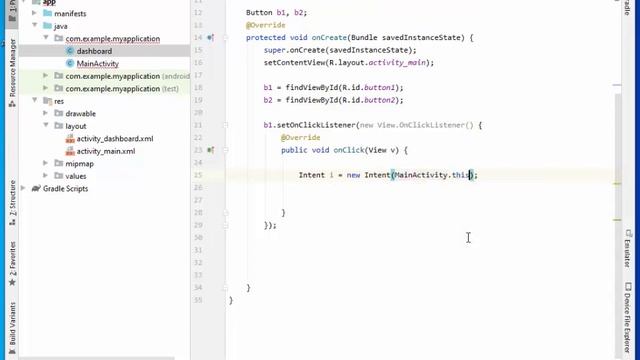
Task: Click the 'MainActivity.this' text in the code
Action: pos(432,175)
